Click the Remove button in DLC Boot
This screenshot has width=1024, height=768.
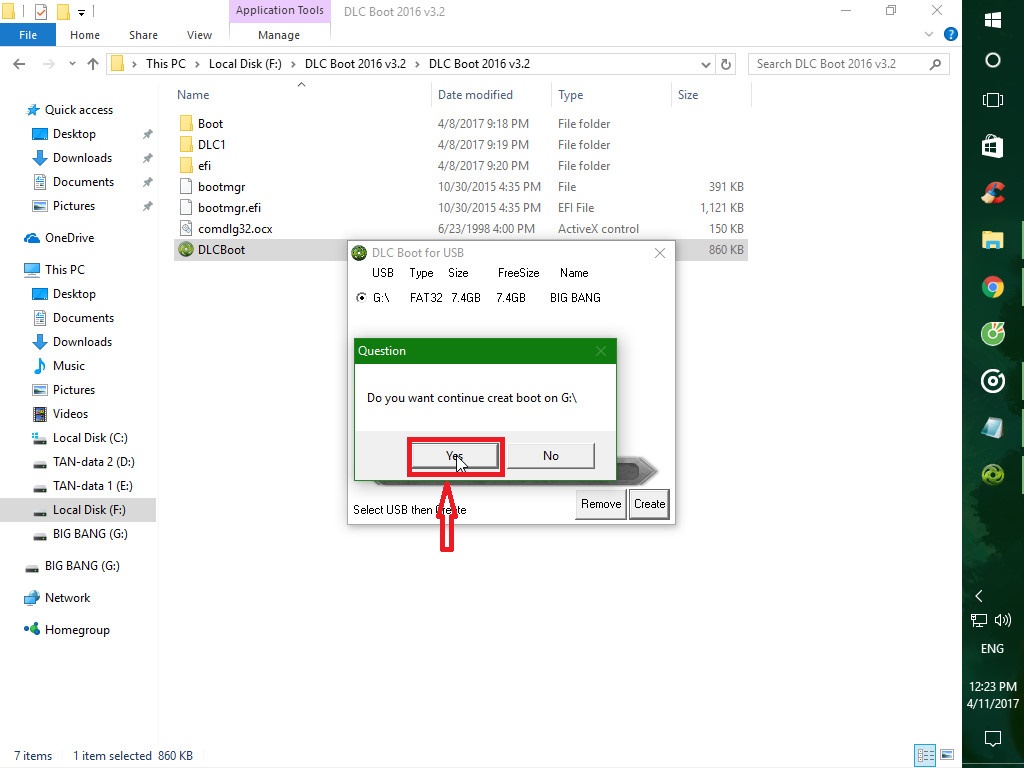(601, 504)
